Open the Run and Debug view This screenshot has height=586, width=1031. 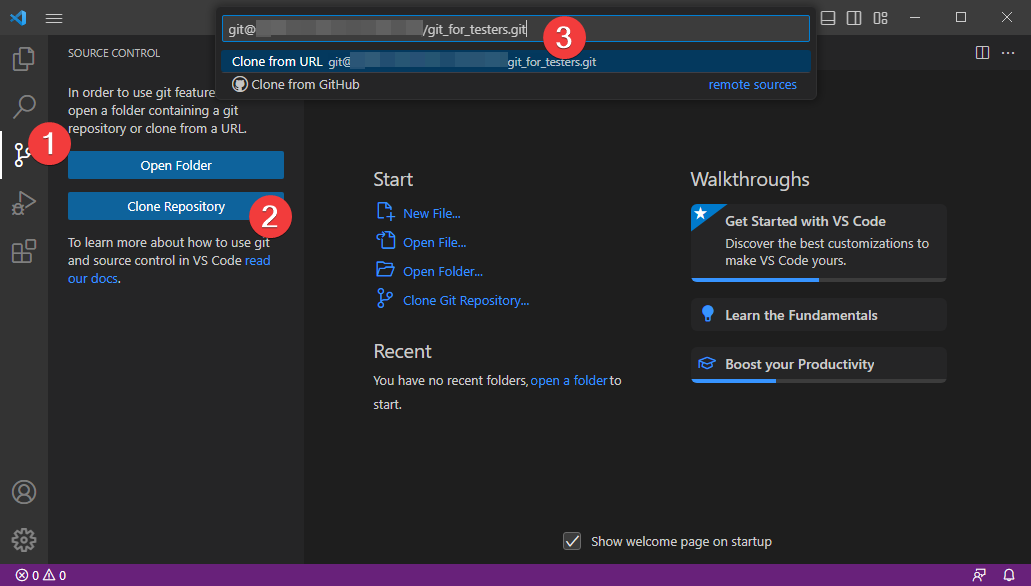24,203
